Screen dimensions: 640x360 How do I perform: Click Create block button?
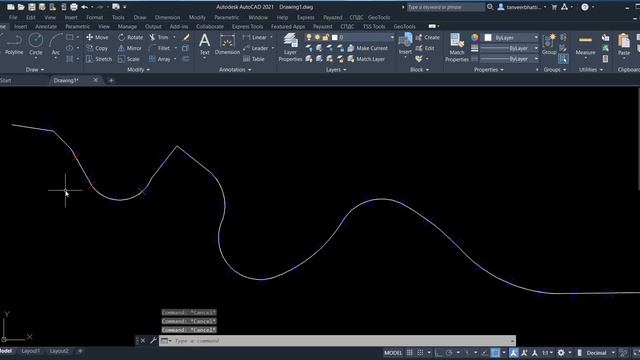[427, 37]
